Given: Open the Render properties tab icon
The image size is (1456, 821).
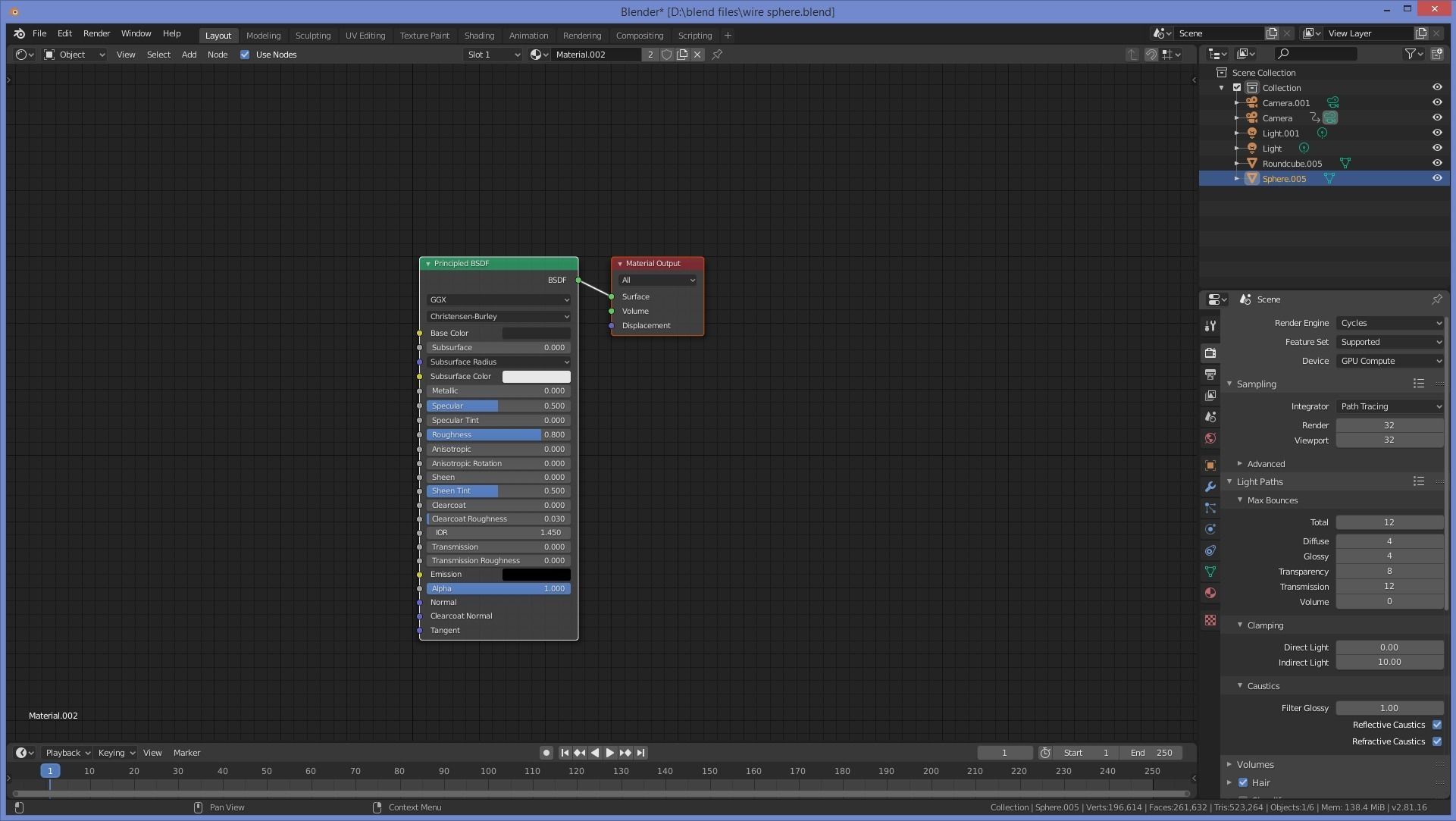Looking at the screenshot, I should coord(1210,353).
